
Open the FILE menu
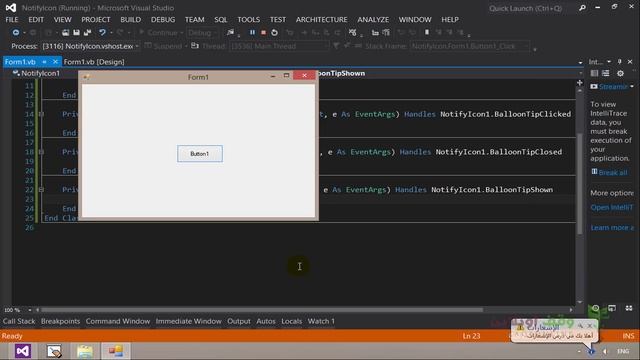12,20
